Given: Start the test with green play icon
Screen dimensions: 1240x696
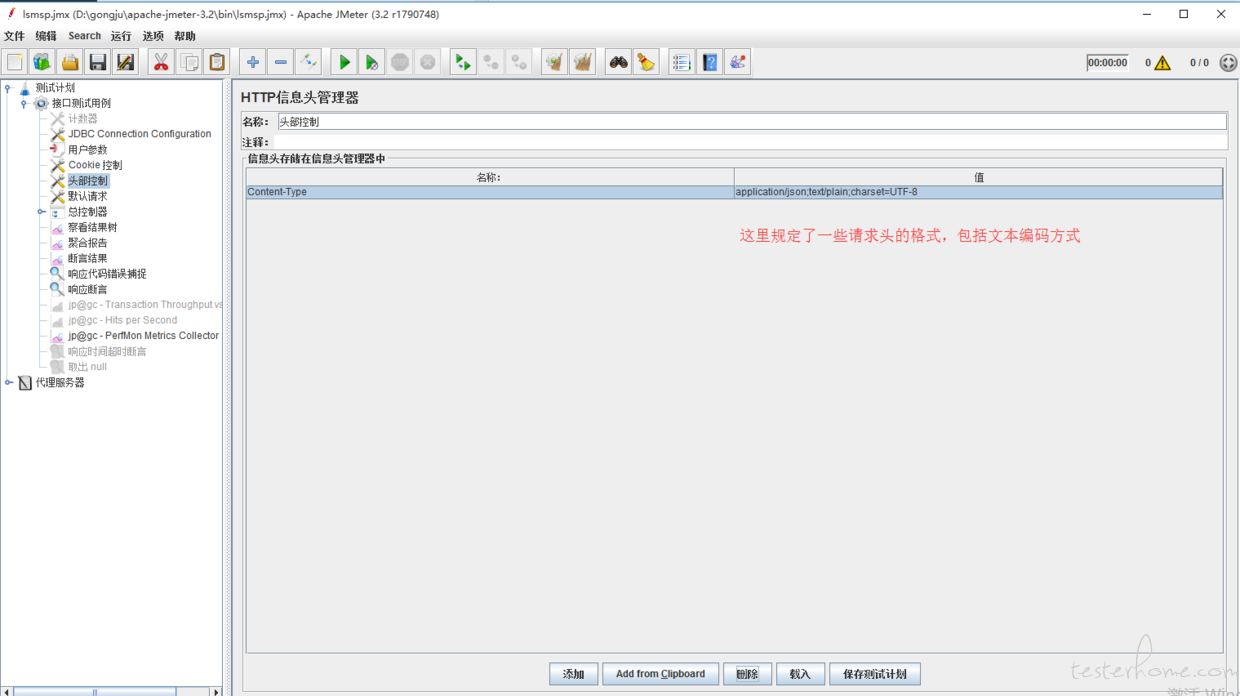Looking at the screenshot, I should 344,62.
